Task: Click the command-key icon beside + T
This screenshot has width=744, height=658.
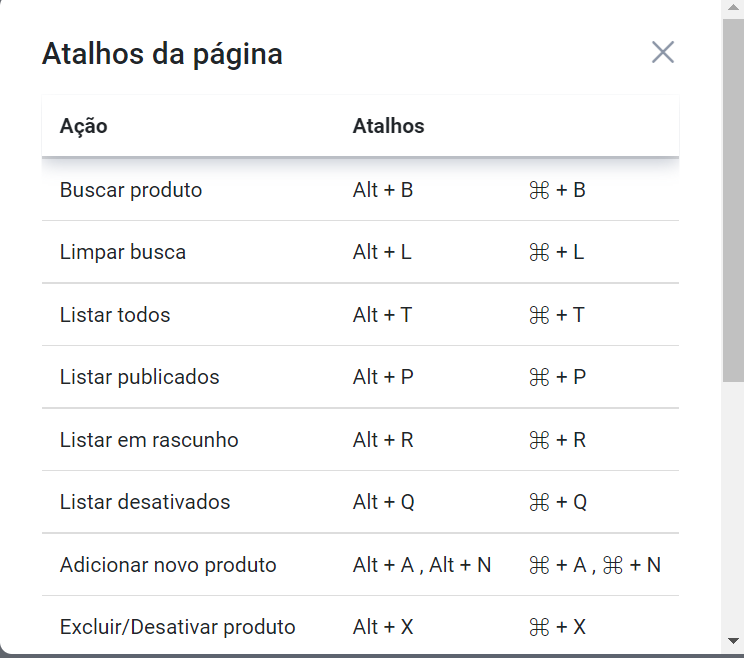Action: pos(539,315)
